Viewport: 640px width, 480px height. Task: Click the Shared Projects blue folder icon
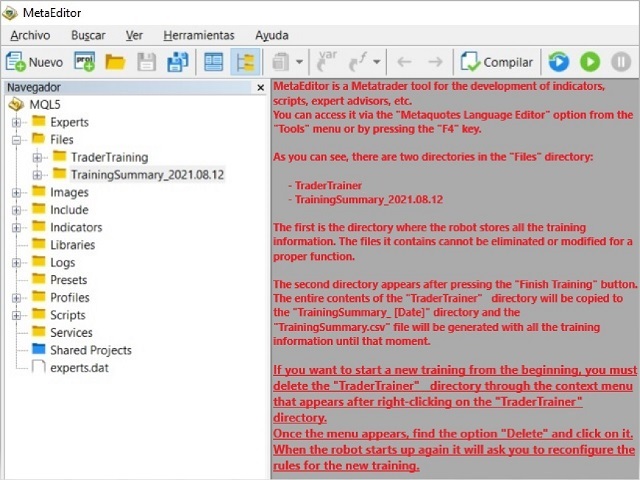[39, 349]
